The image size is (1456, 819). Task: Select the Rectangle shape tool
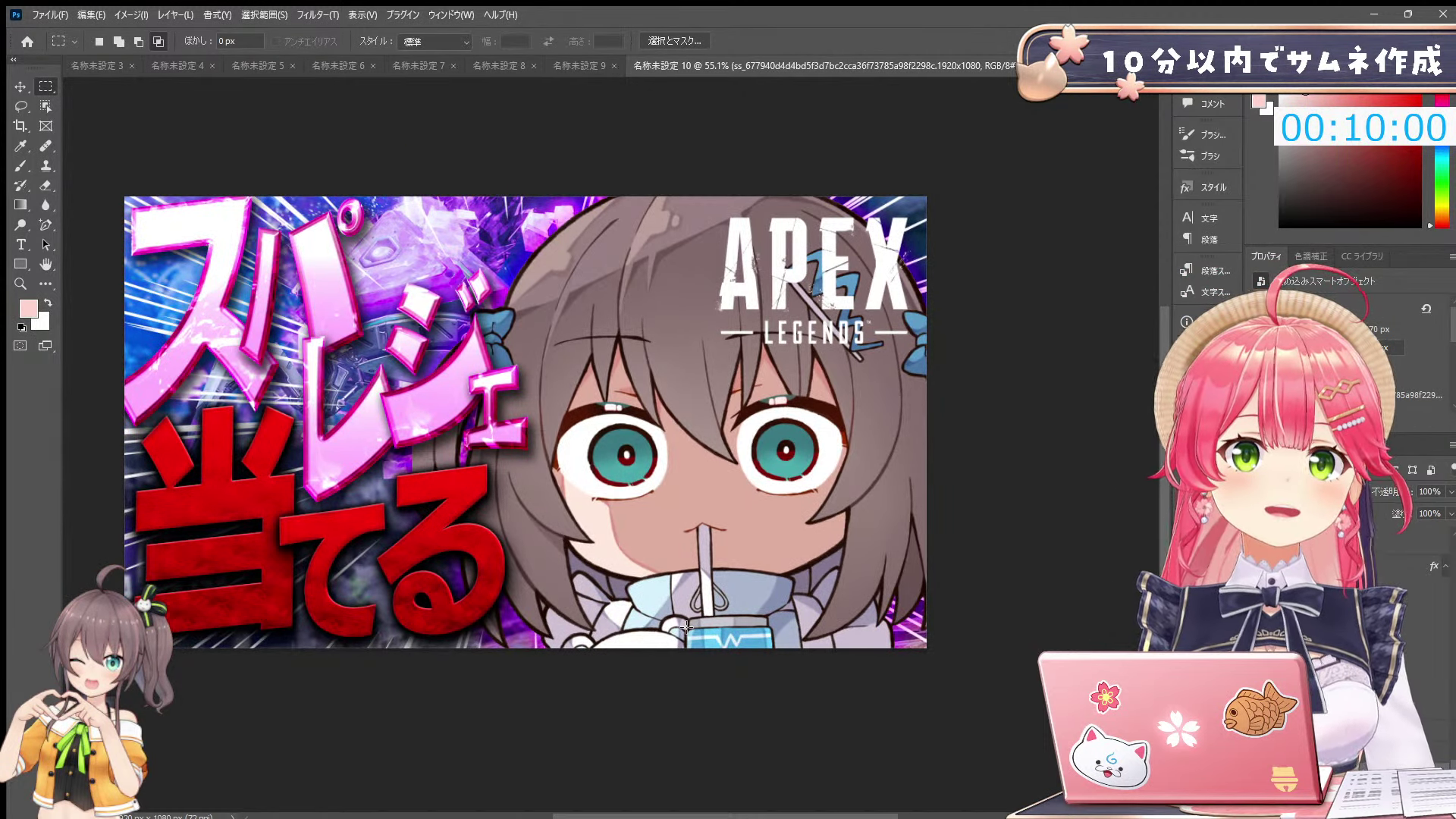tap(20, 264)
